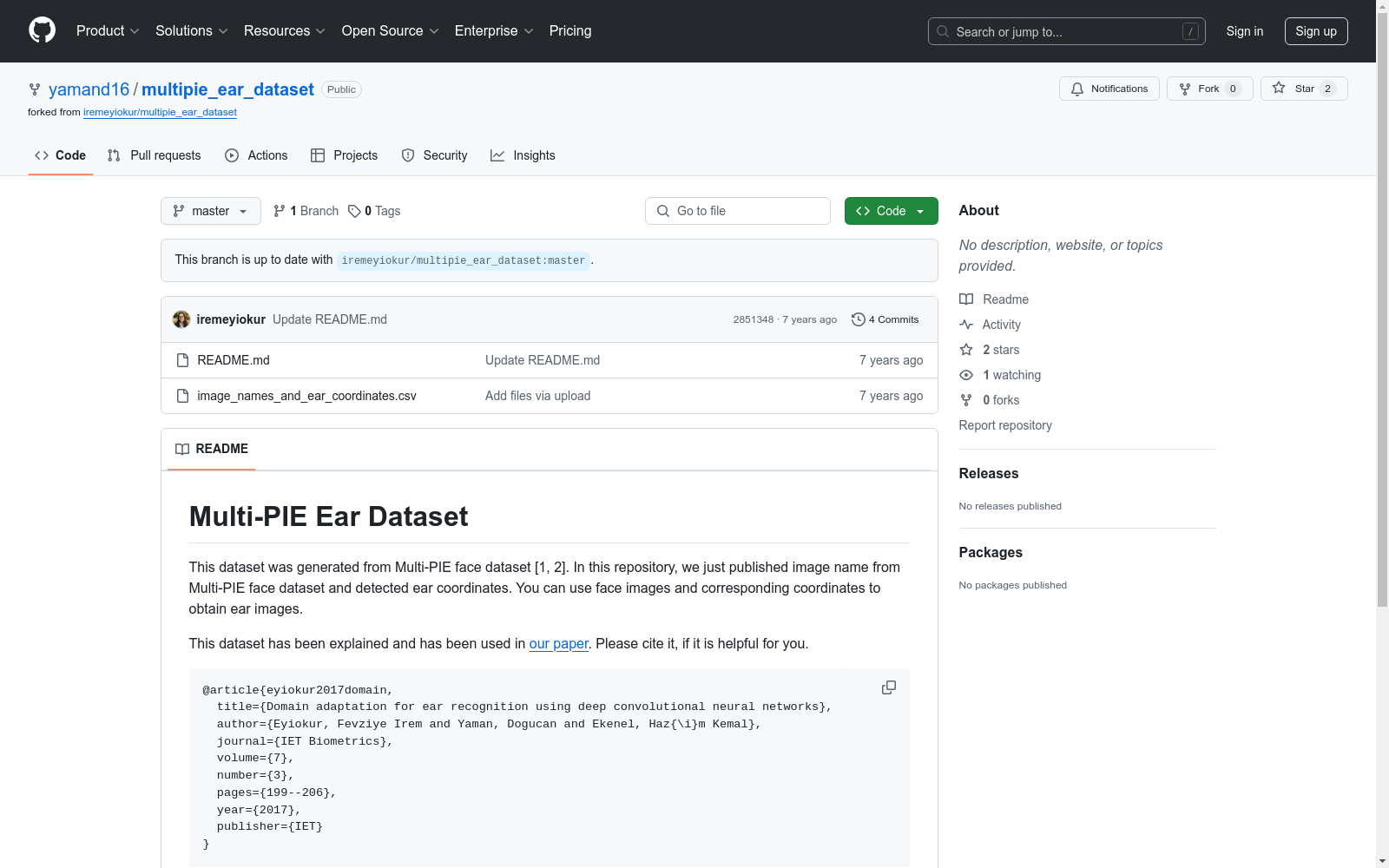Open the Projects tab
1389x868 pixels.
pos(344,155)
